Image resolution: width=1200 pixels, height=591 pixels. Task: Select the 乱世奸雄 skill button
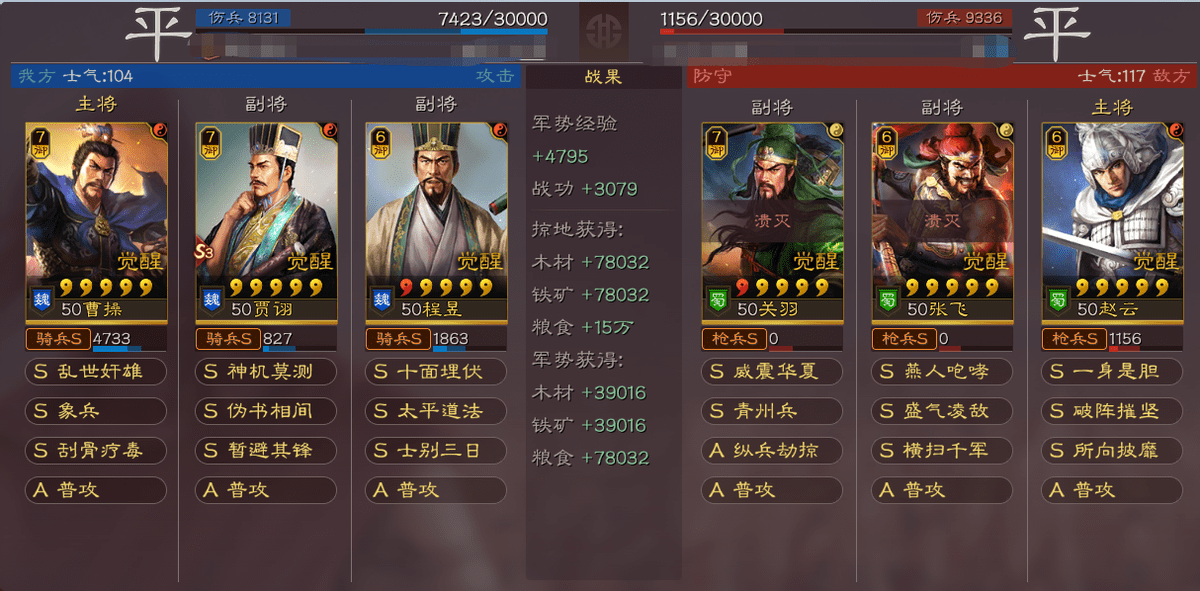[x=96, y=372]
